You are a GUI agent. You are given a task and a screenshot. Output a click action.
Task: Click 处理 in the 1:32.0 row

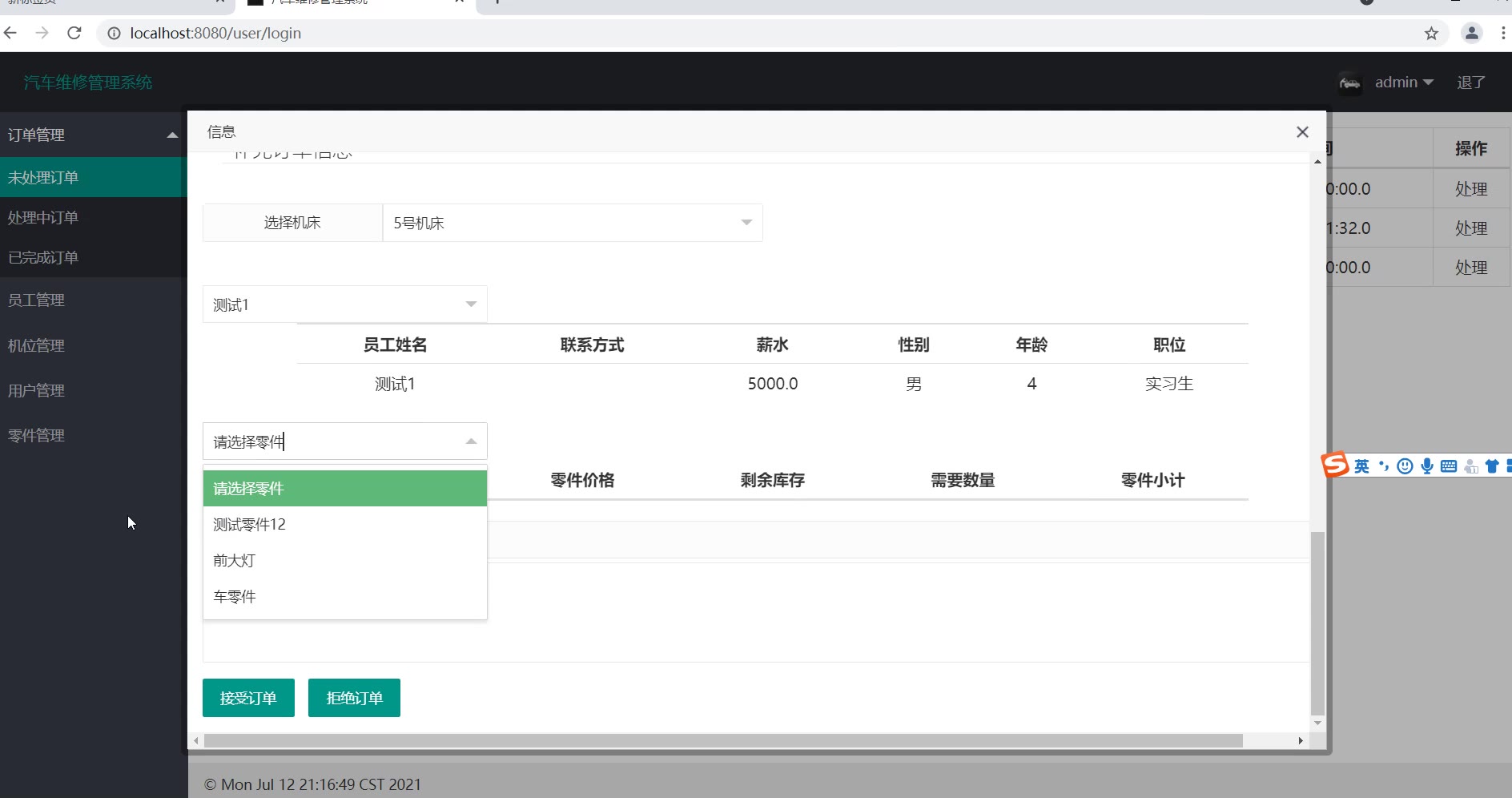(x=1471, y=228)
